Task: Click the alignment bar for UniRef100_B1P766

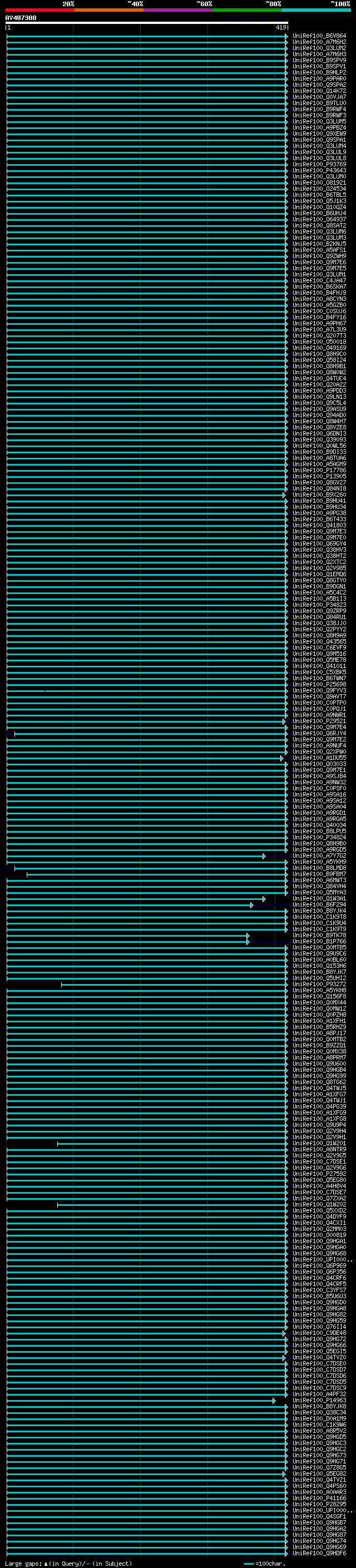Action: (x=128, y=941)
